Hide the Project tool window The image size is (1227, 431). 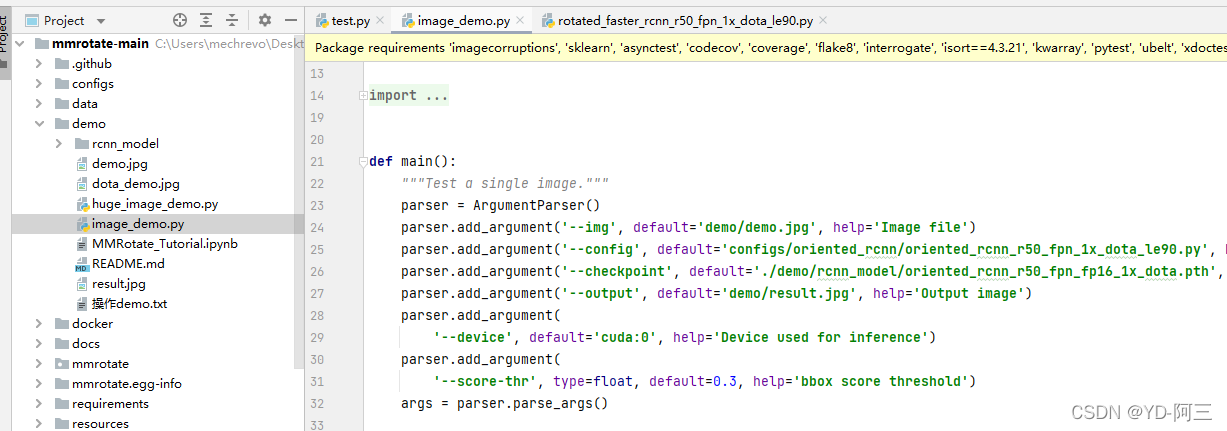click(x=291, y=20)
